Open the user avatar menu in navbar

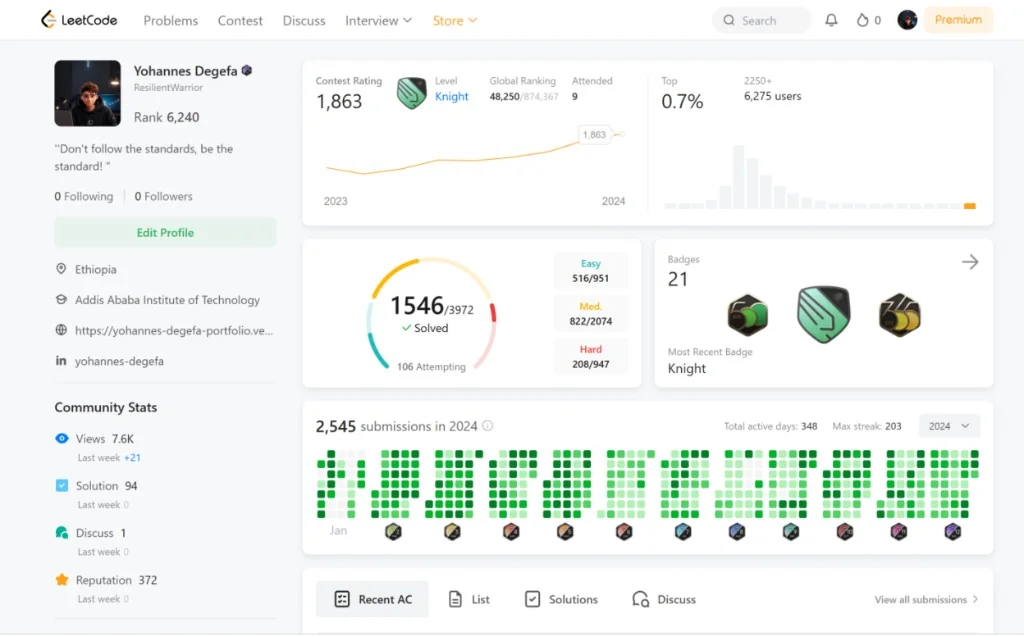coord(907,20)
